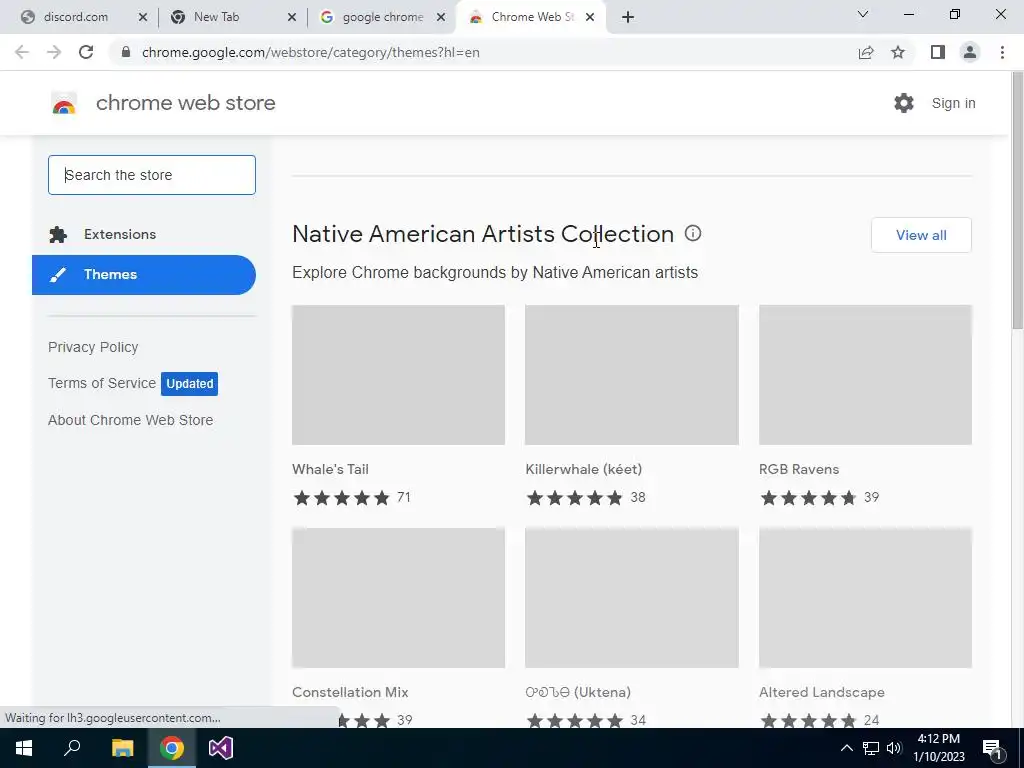Open the RGB Ravens theme thumbnail
The height and width of the screenshot is (768, 1024).
click(x=865, y=375)
